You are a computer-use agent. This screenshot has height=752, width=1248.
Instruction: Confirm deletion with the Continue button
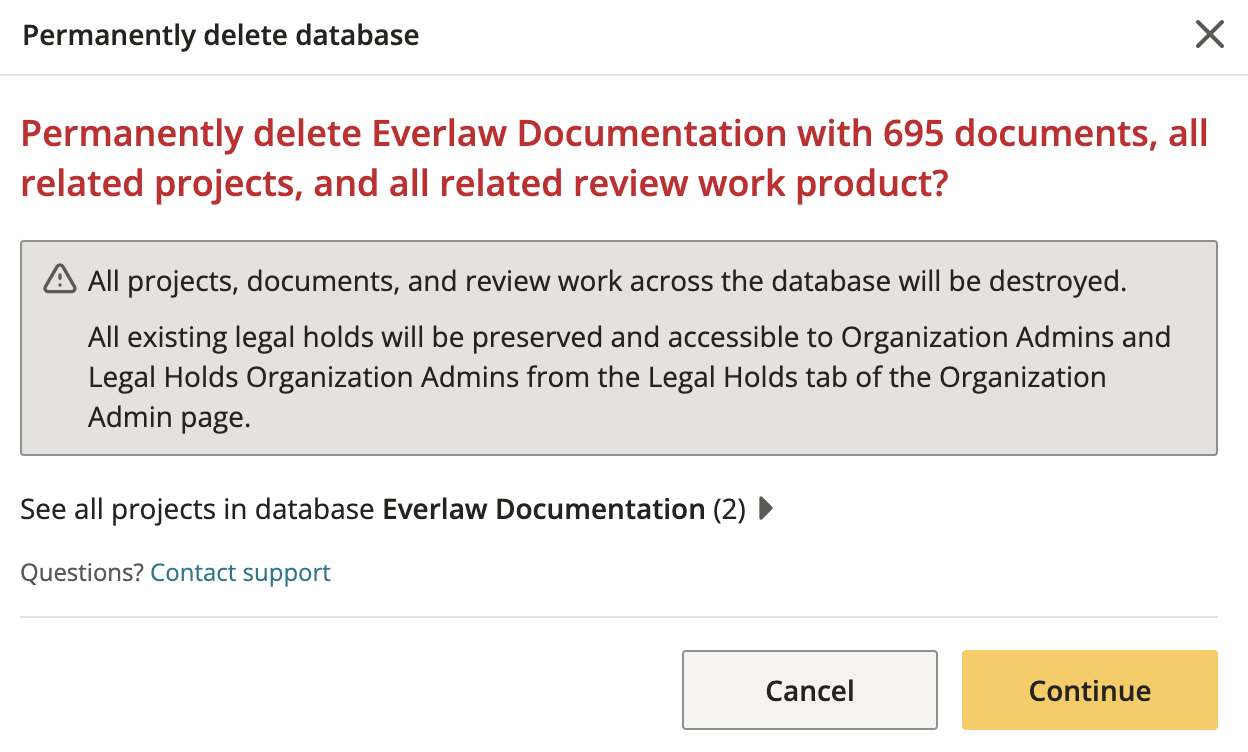tap(1090, 690)
